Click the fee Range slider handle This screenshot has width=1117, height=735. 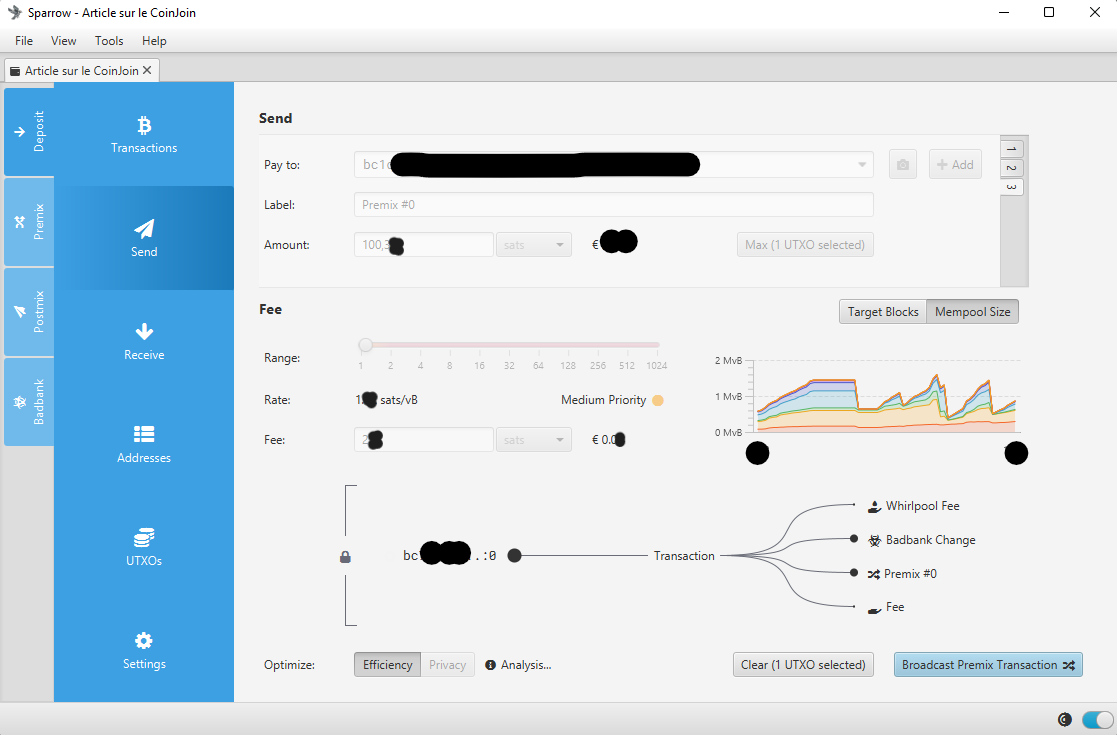(366, 345)
